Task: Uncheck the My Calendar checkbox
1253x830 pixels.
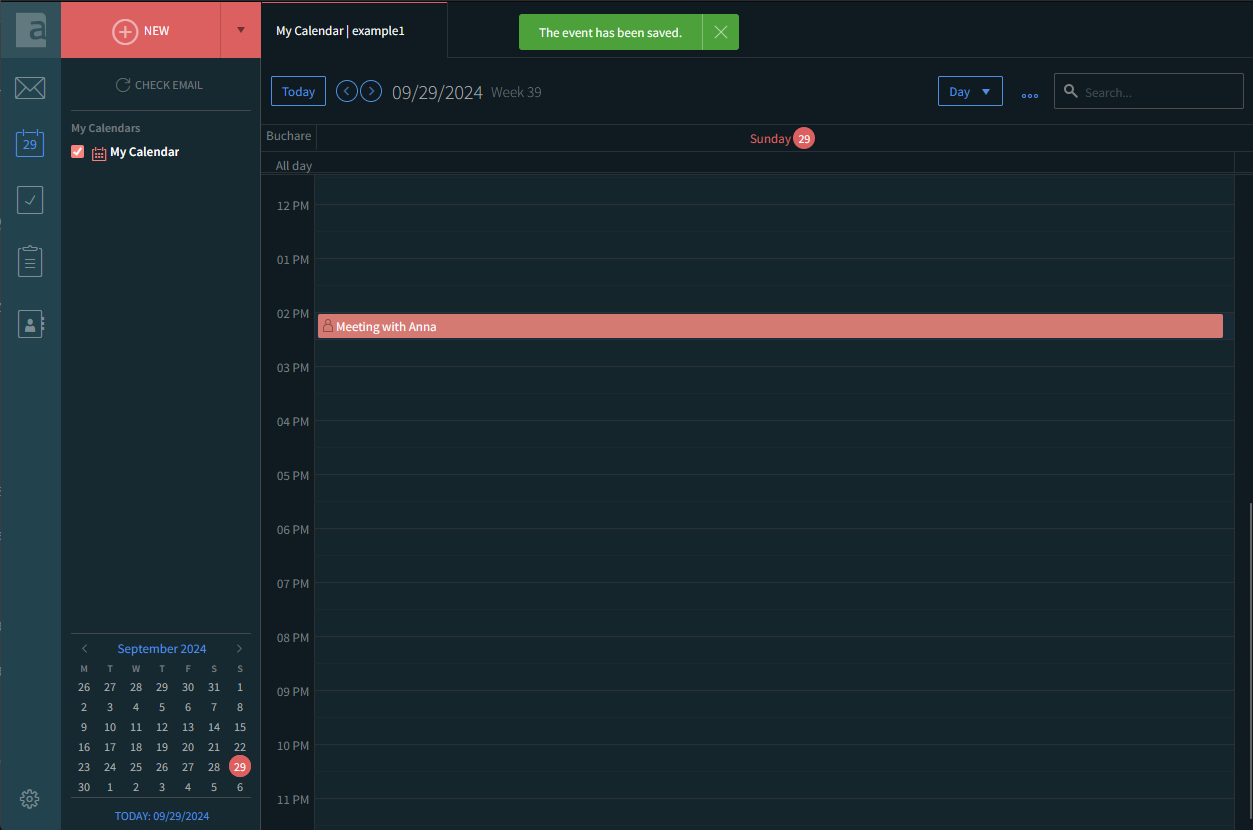Action: pyautogui.click(x=78, y=152)
